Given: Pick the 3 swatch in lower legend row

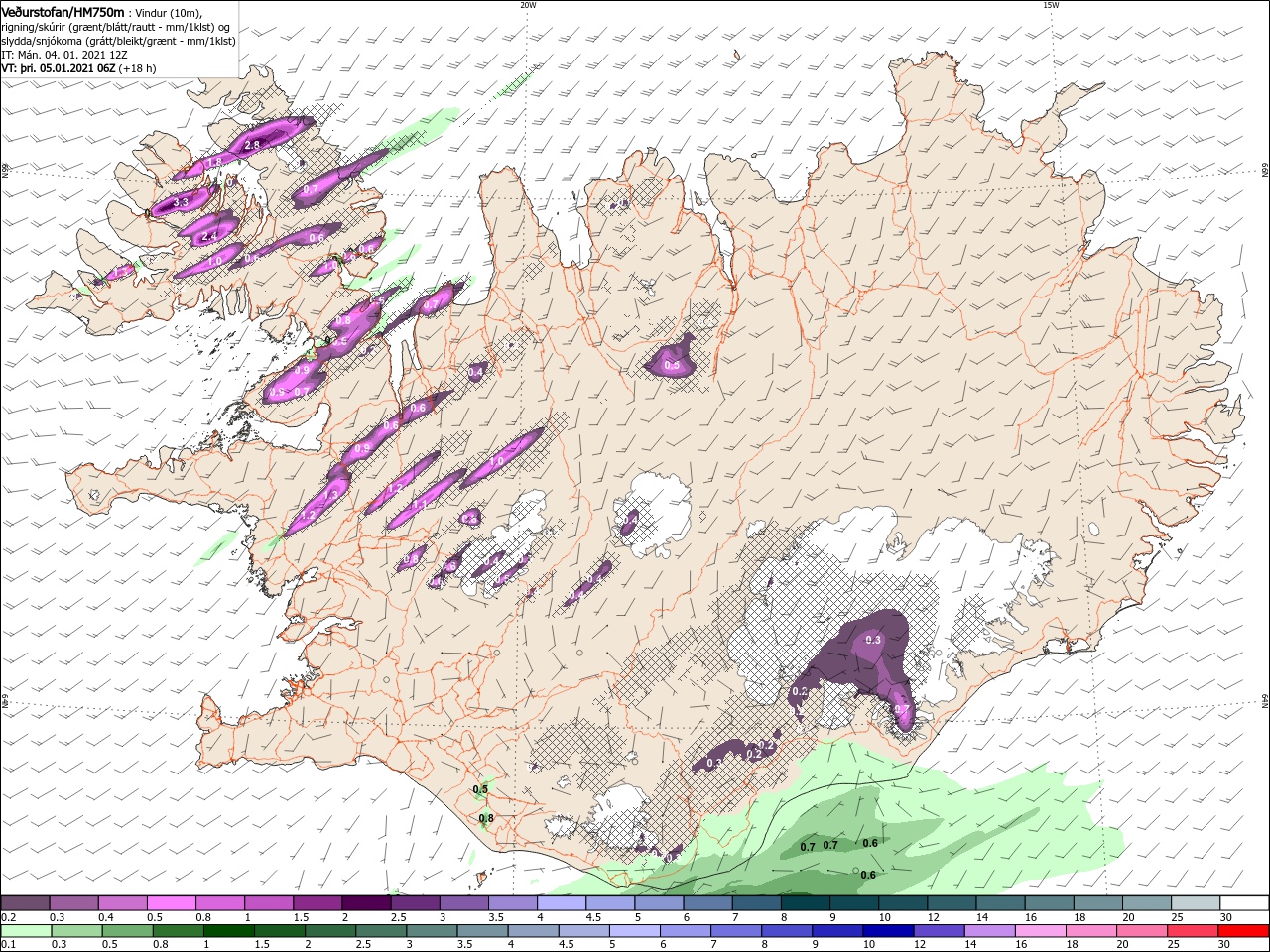Looking at the screenshot, I should click(x=432, y=931).
